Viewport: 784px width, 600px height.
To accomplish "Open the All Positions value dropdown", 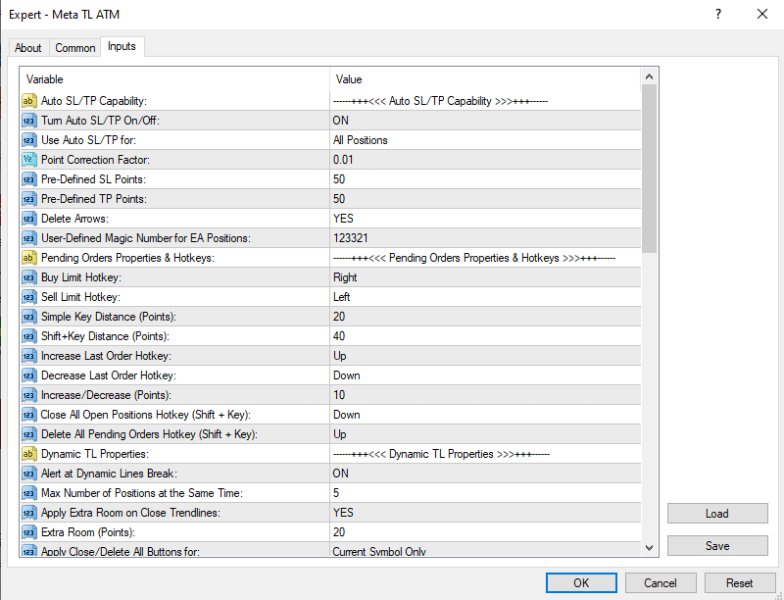I will tap(485, 140).
